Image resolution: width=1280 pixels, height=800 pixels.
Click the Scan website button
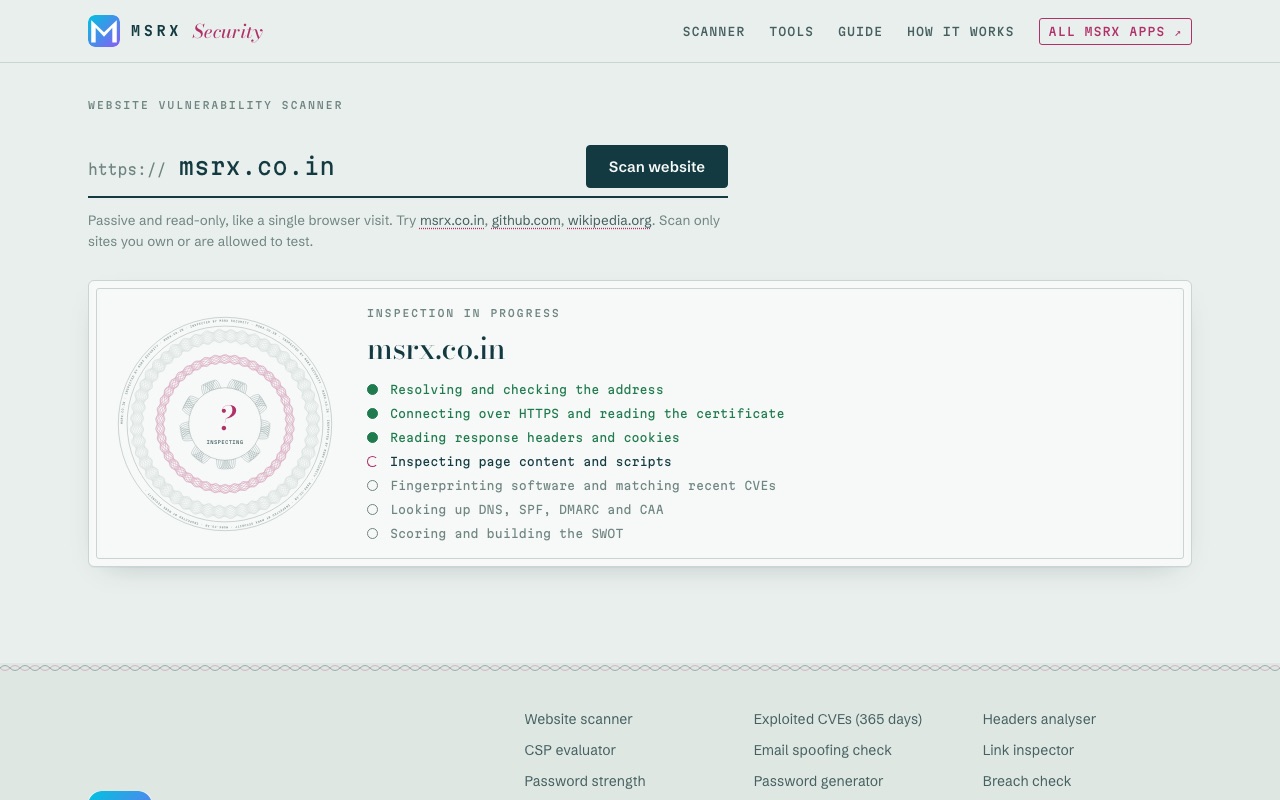pos(657,166)
